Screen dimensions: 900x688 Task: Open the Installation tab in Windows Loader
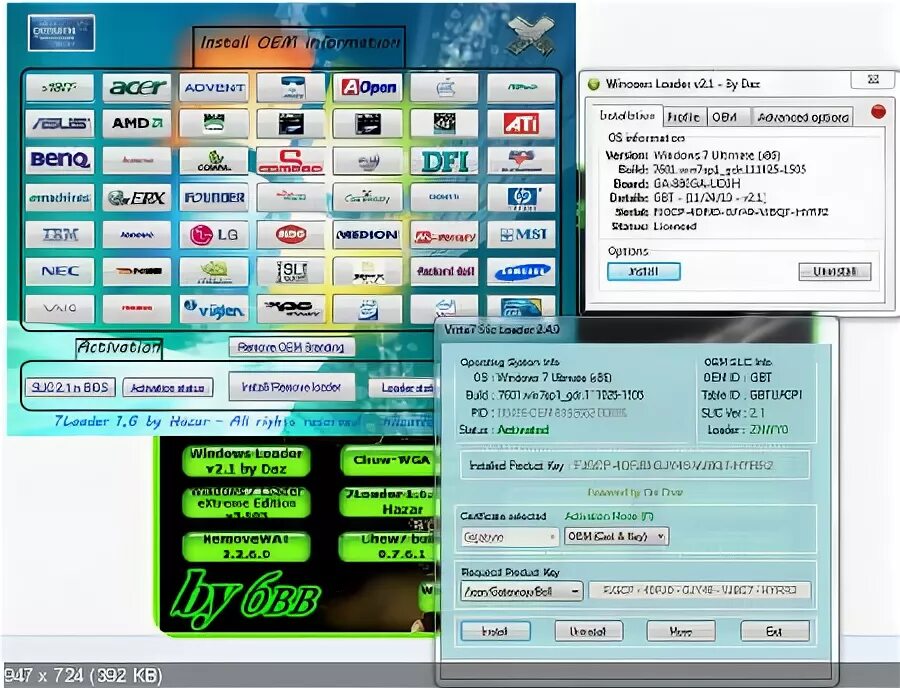627,116
